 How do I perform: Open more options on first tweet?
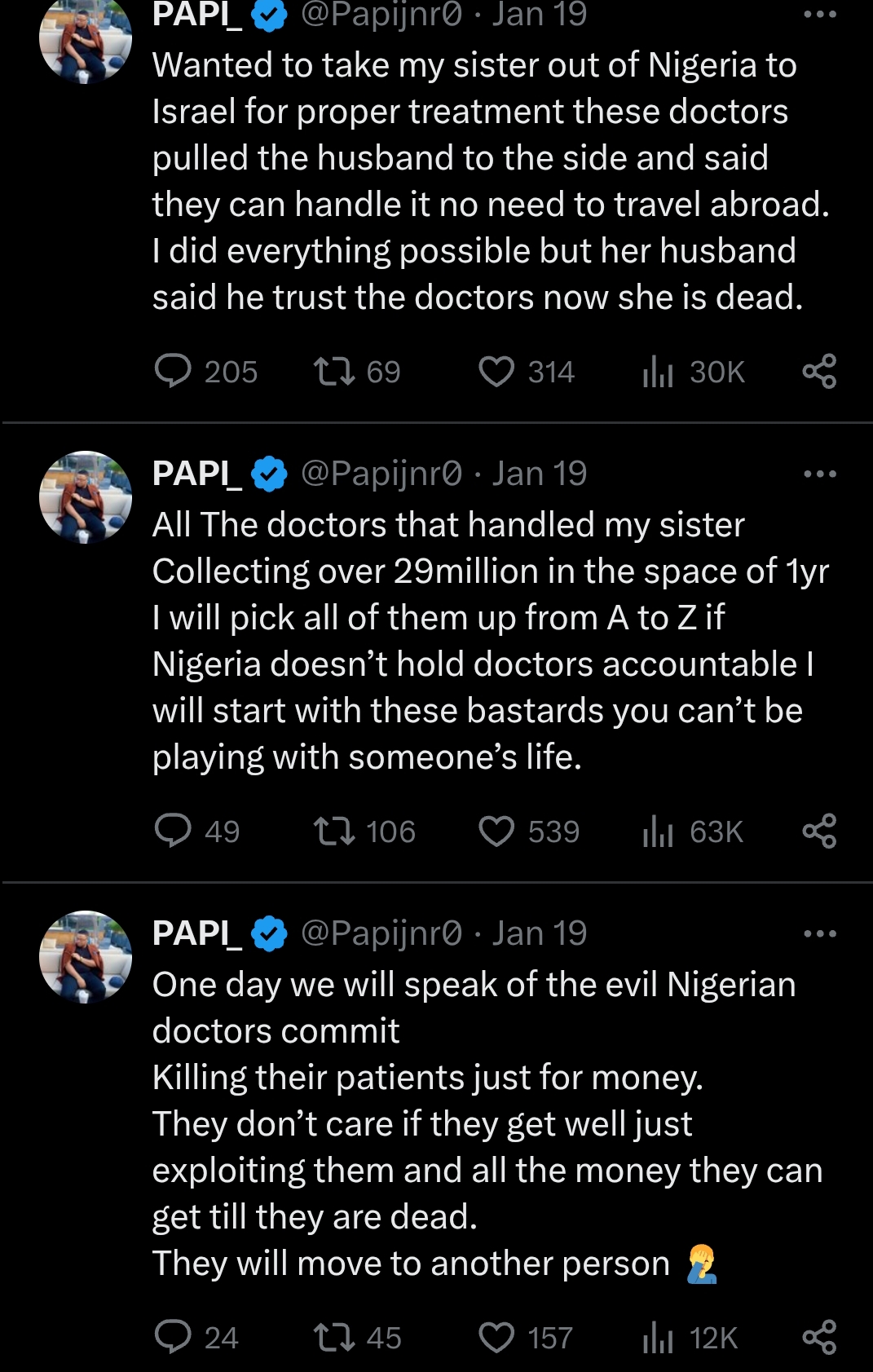pos(819,15)
